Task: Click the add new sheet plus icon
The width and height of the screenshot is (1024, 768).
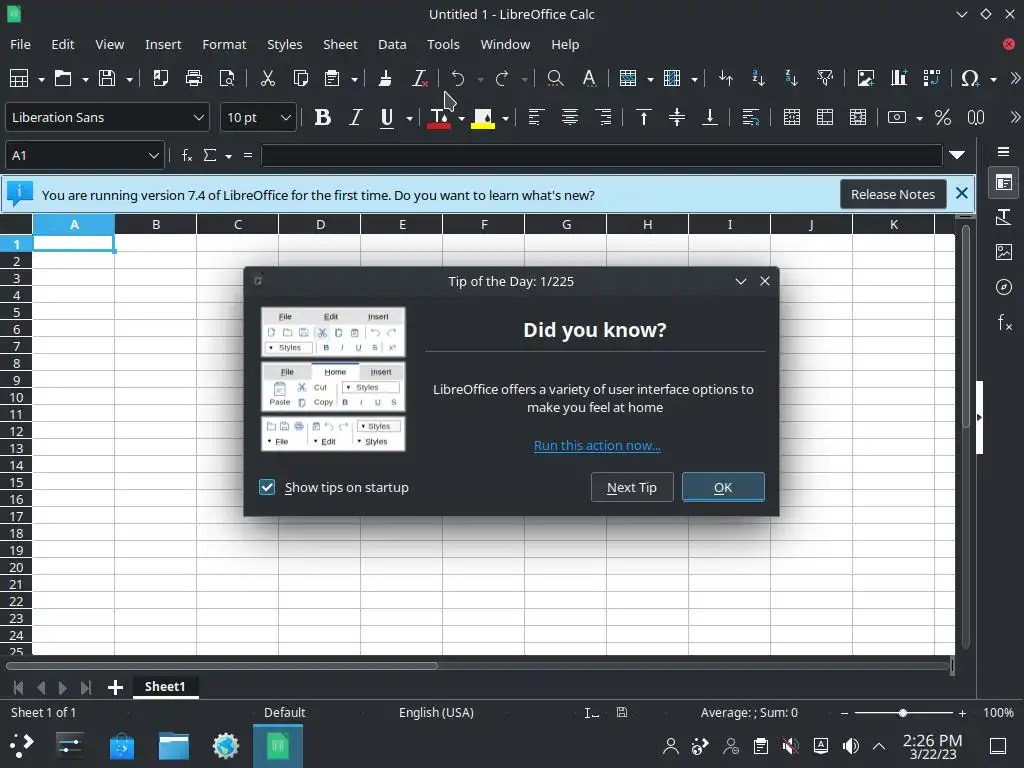Action: point(115,687)
